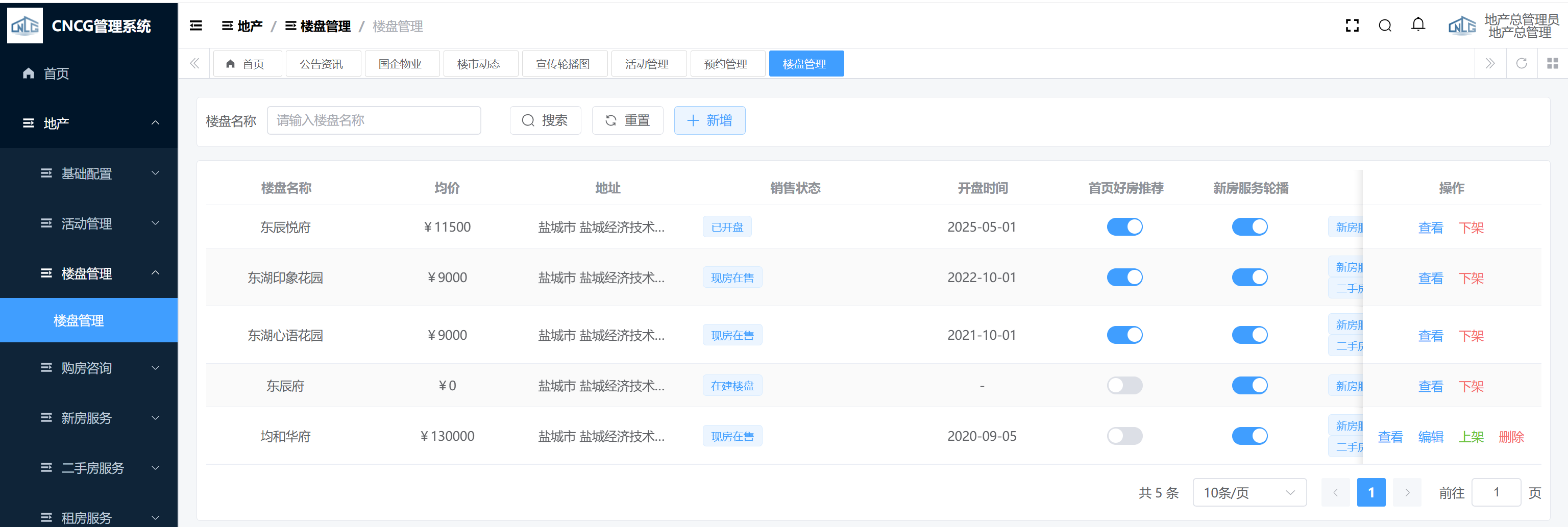Open the 10条/页 page size dropdown

pos(1249,492)
